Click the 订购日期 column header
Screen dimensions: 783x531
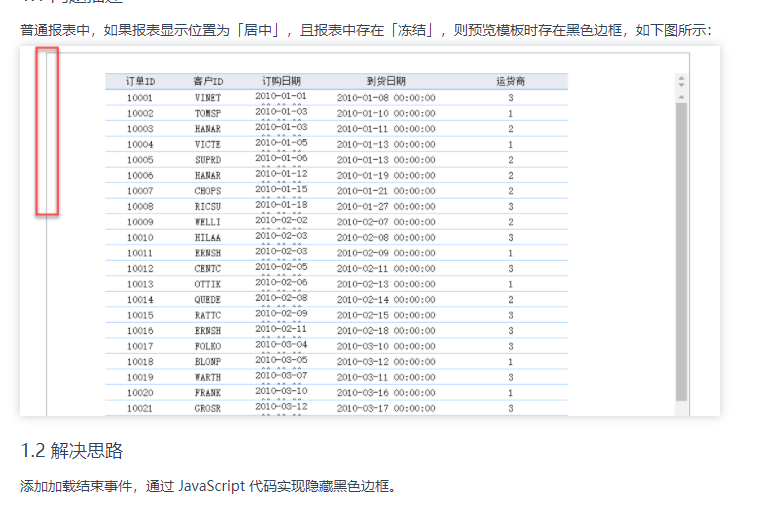coord(281,81)
